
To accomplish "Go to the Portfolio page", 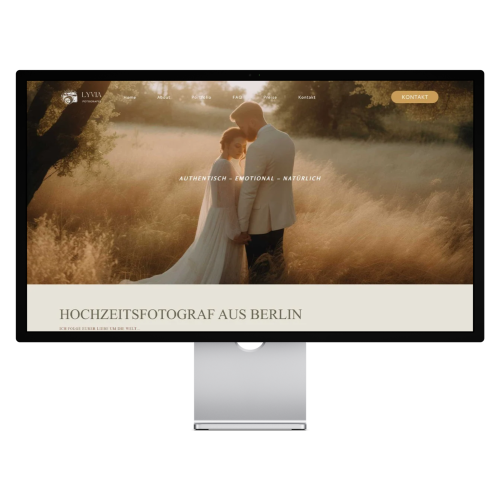I will (201, 97).
